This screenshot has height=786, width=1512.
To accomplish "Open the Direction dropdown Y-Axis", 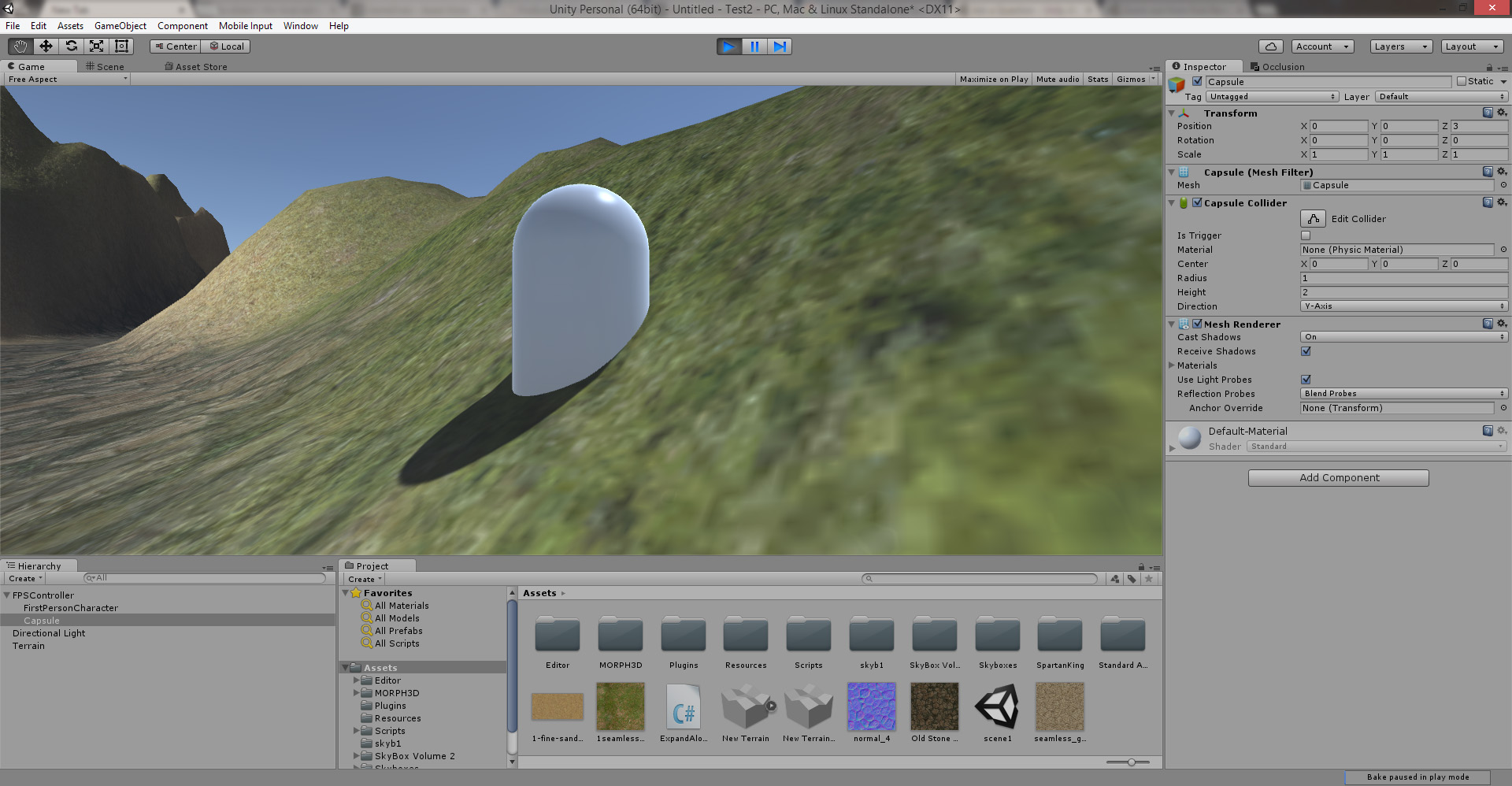I will click(x=1404, y=306).
